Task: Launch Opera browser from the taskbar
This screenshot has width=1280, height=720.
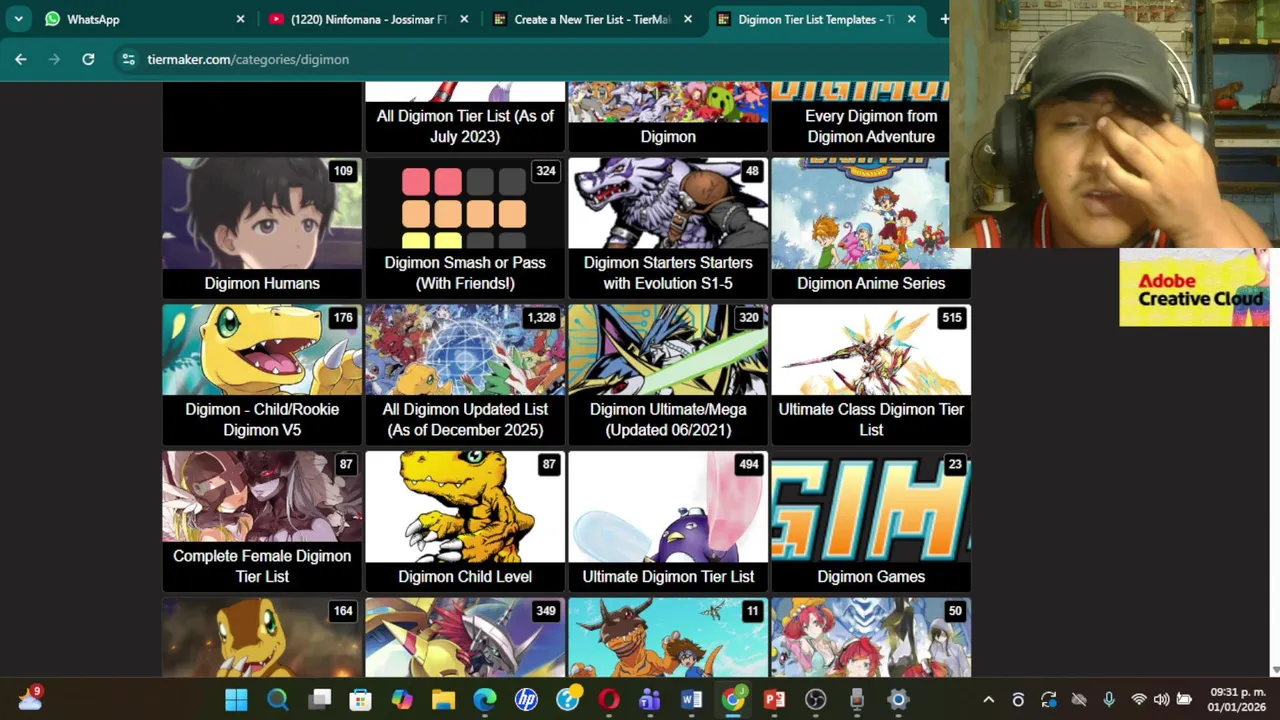Action: point(609,700)
